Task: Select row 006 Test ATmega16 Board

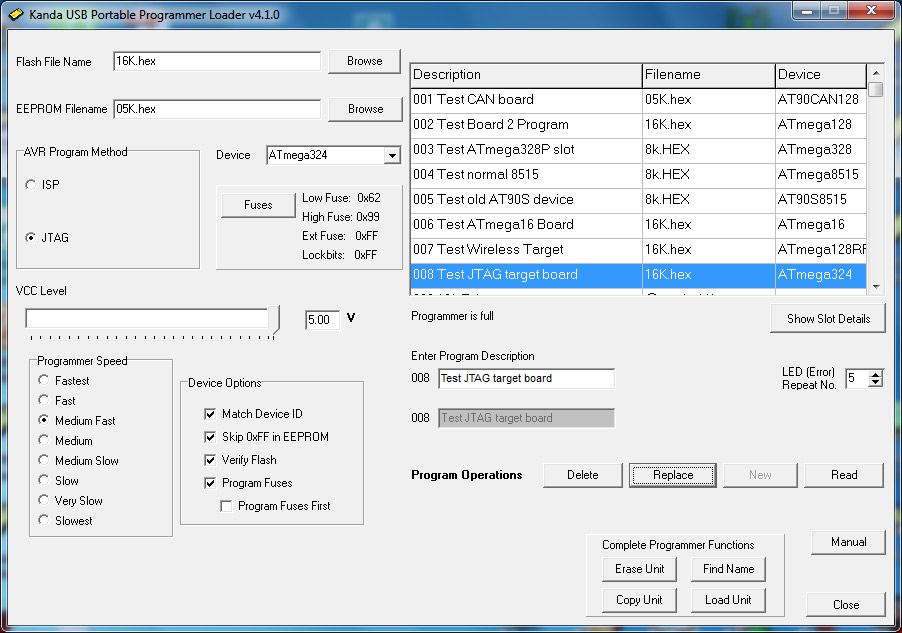Action: 639,225
